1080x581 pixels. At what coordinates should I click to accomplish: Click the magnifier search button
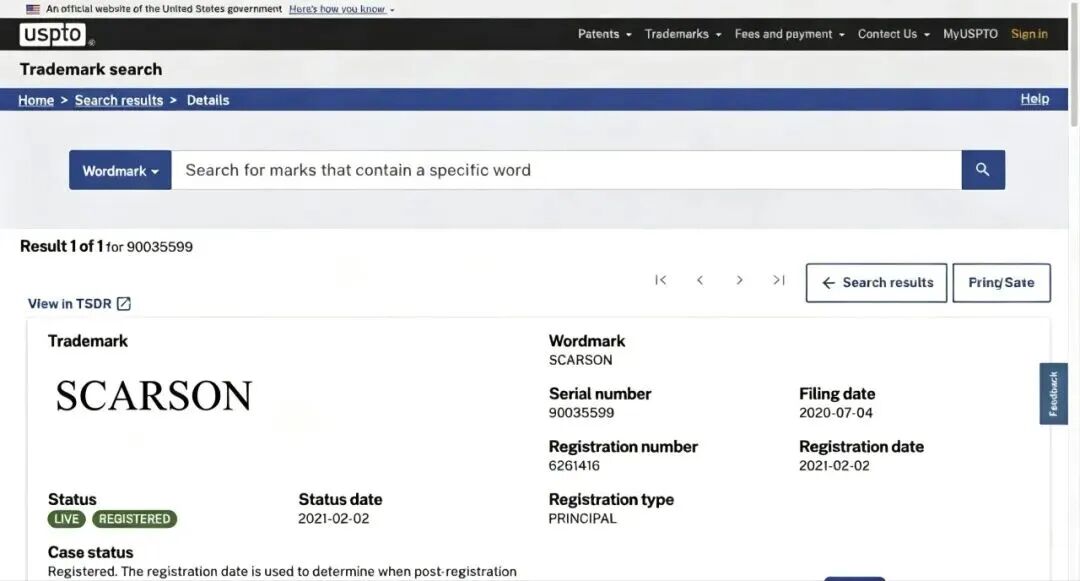(983, 169)
